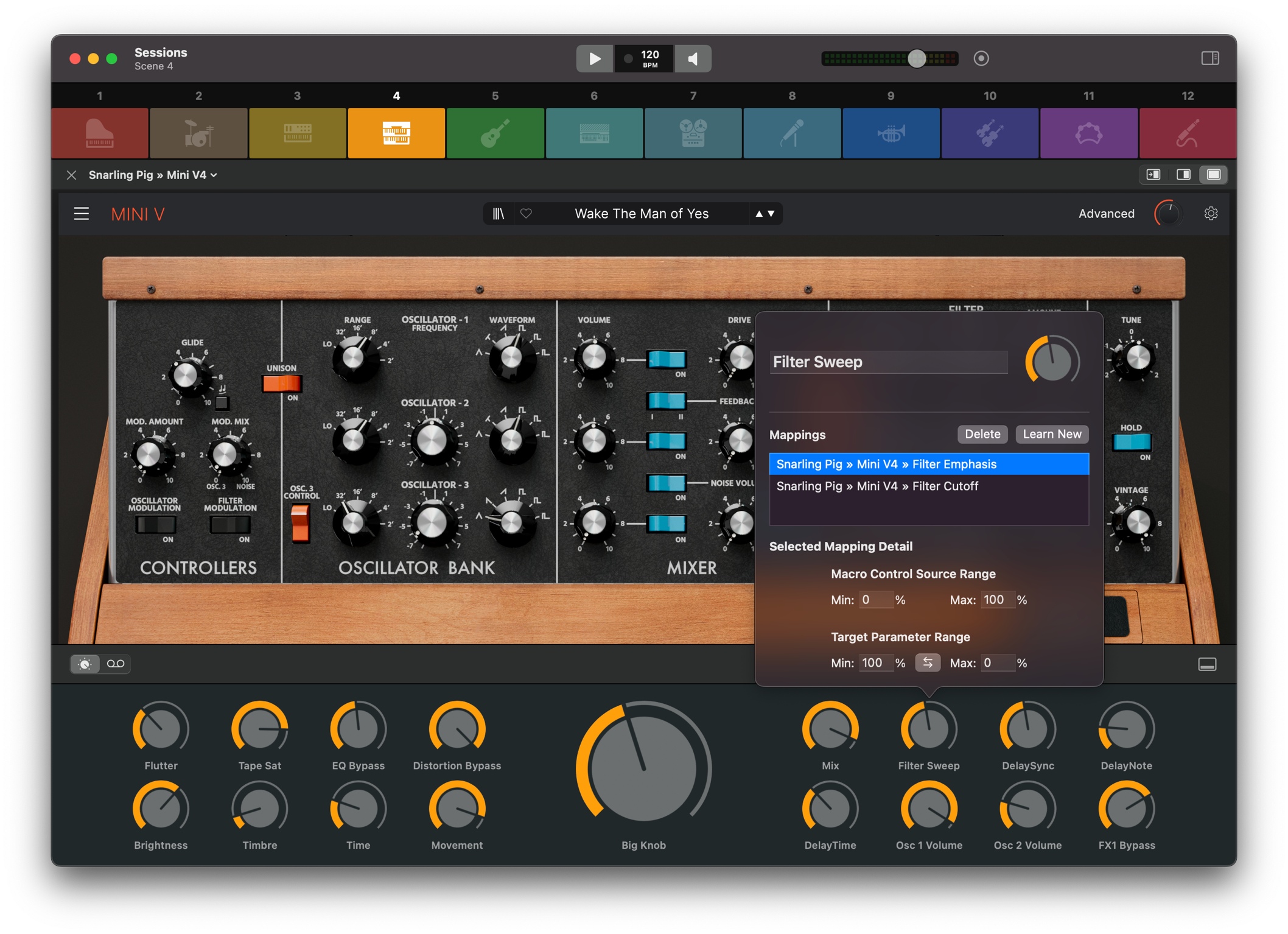This screenshot has width=1288, height=934.
Task: Select the piano track in slot 1
Action: coord(100,133)
